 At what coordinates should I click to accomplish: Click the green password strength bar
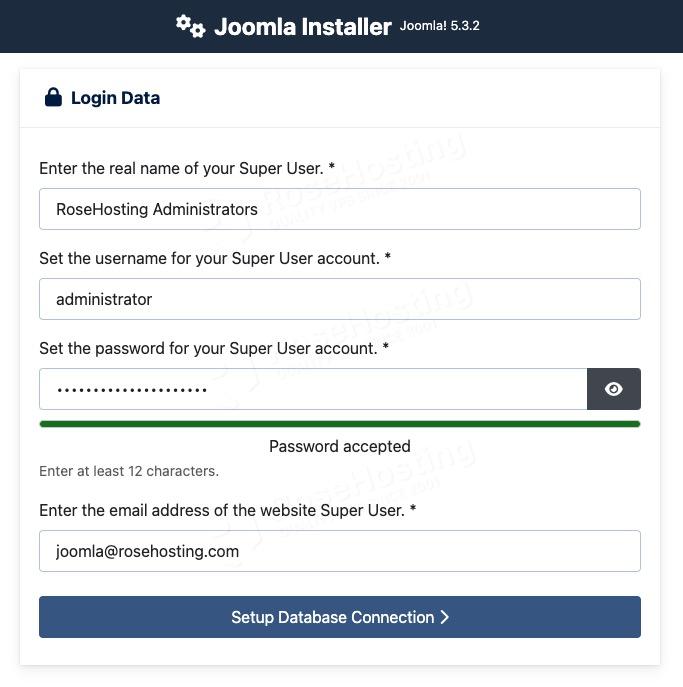point(340,424)
